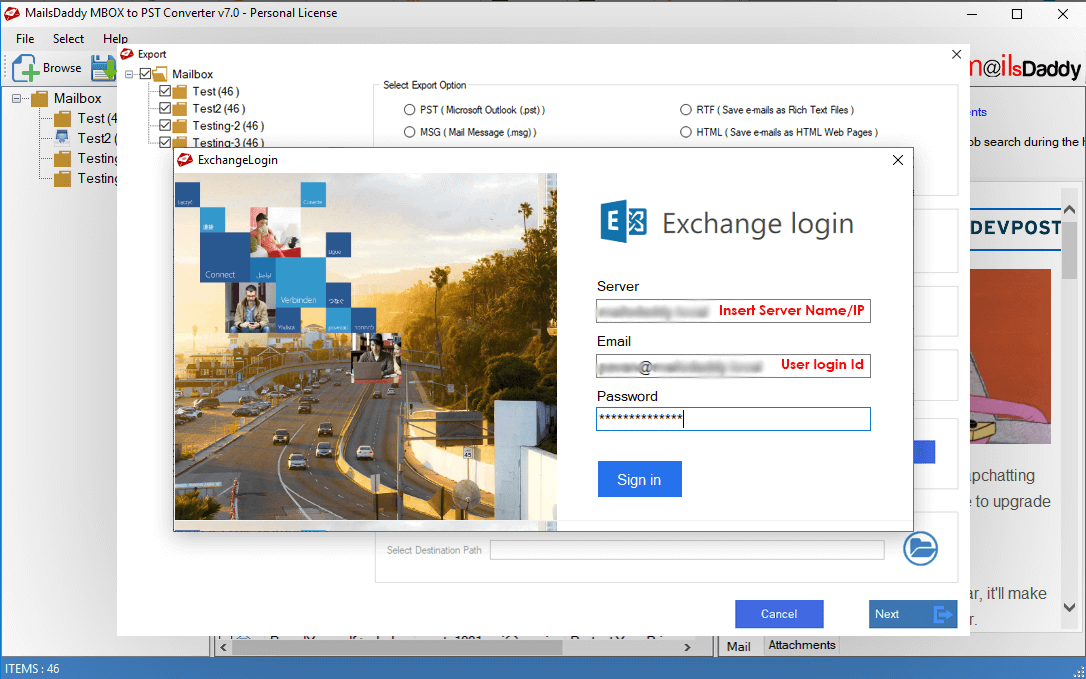
Task: Click the Next button in Export dialog
Action: 913,614
